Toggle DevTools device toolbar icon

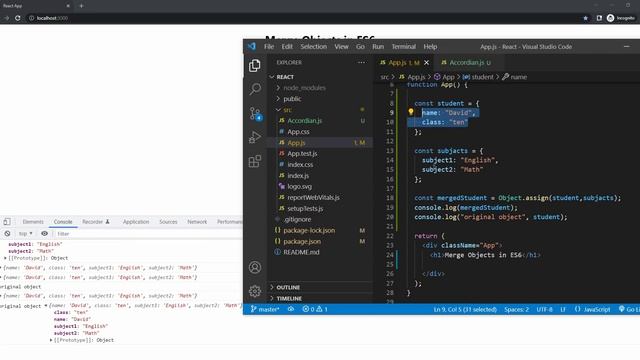click(x=7, y=222)
